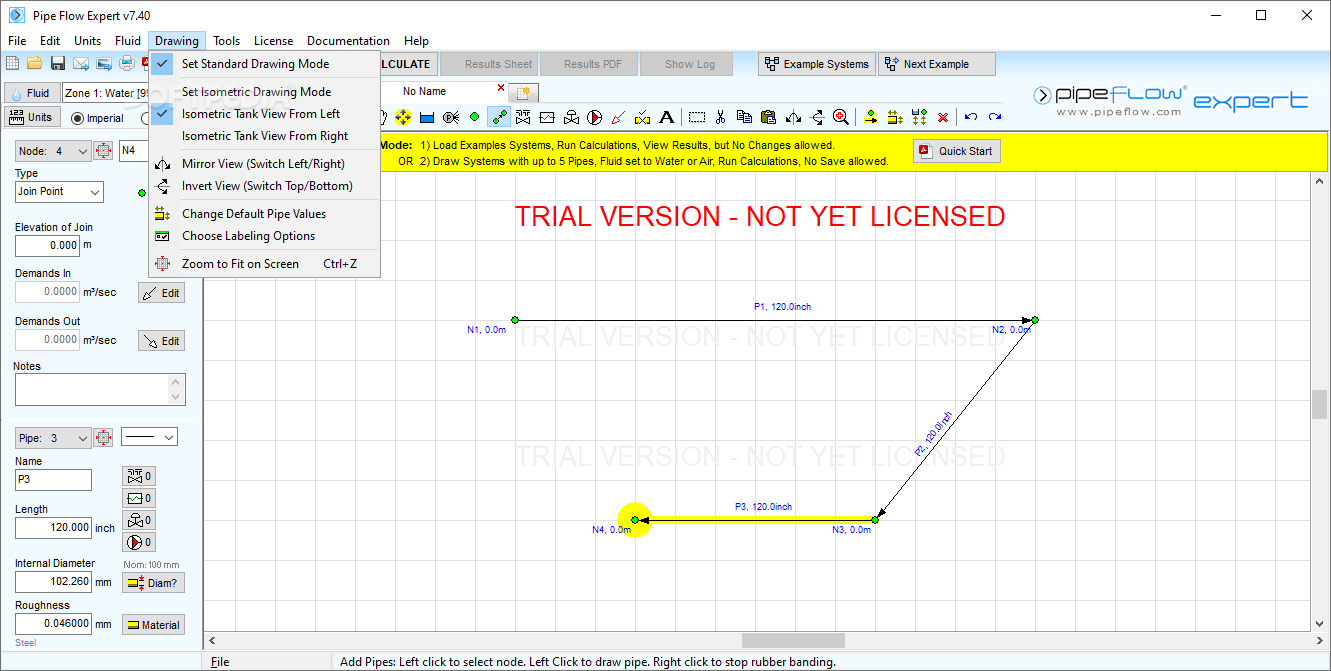Click the new grid document icon

[x=12, y=64]
